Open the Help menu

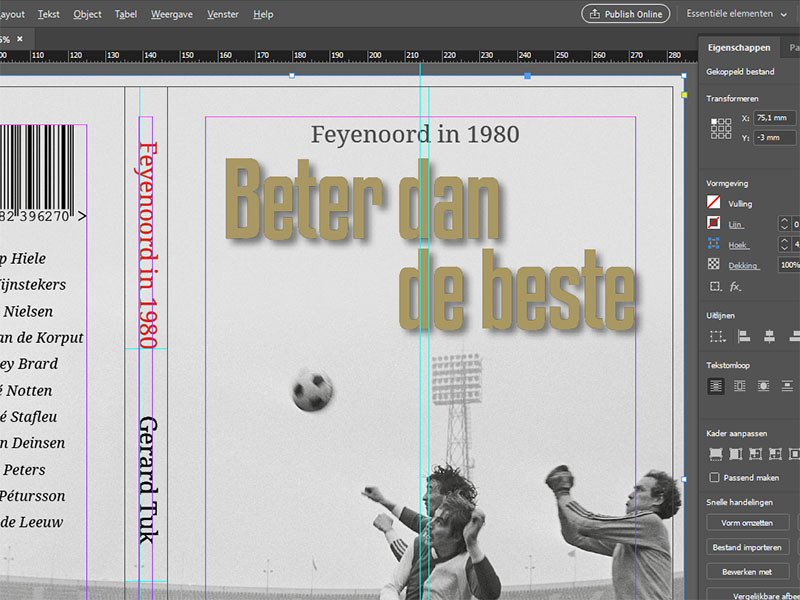[x=263, y=14]
